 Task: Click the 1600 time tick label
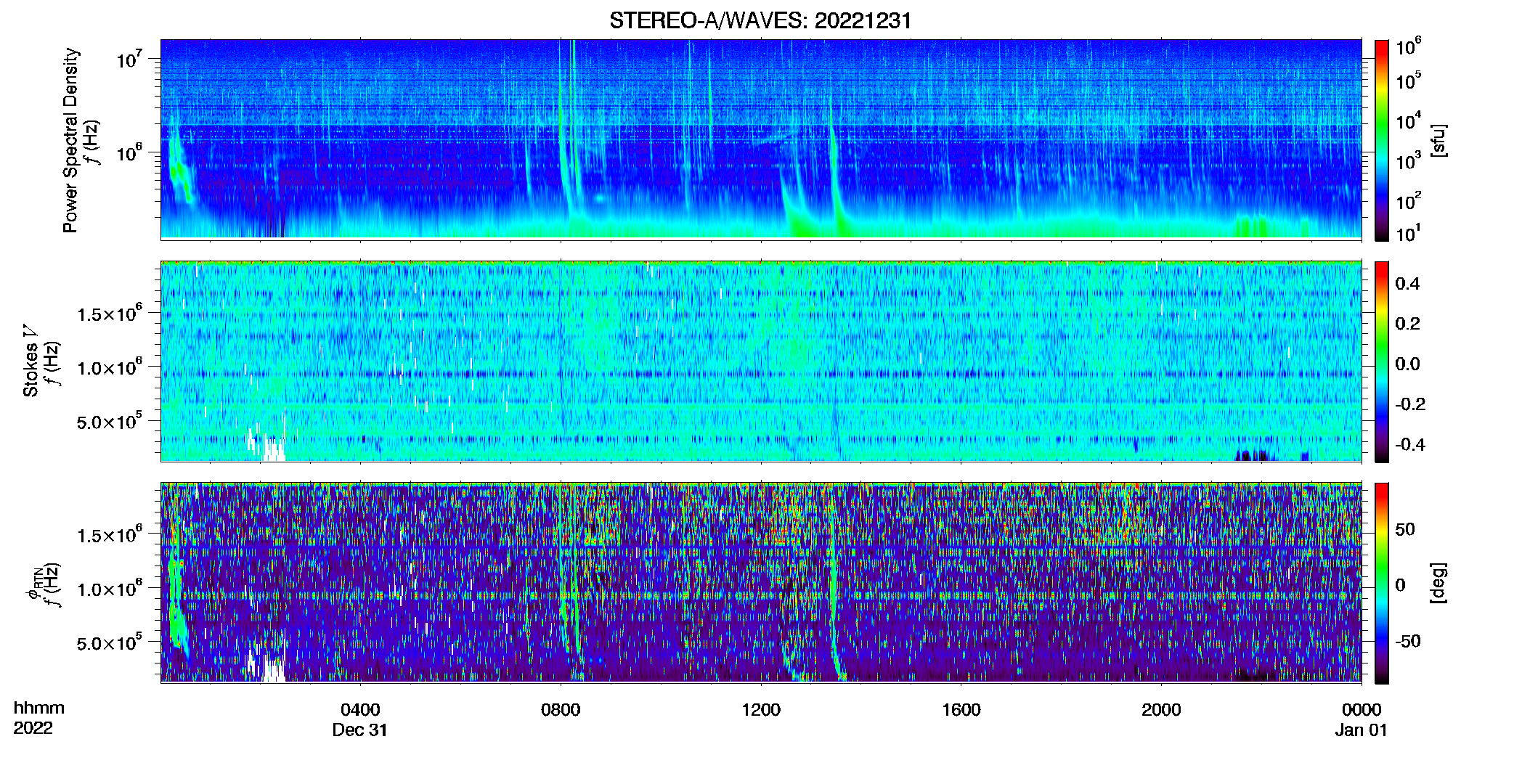pyautogui.click(x=961, y=710)
